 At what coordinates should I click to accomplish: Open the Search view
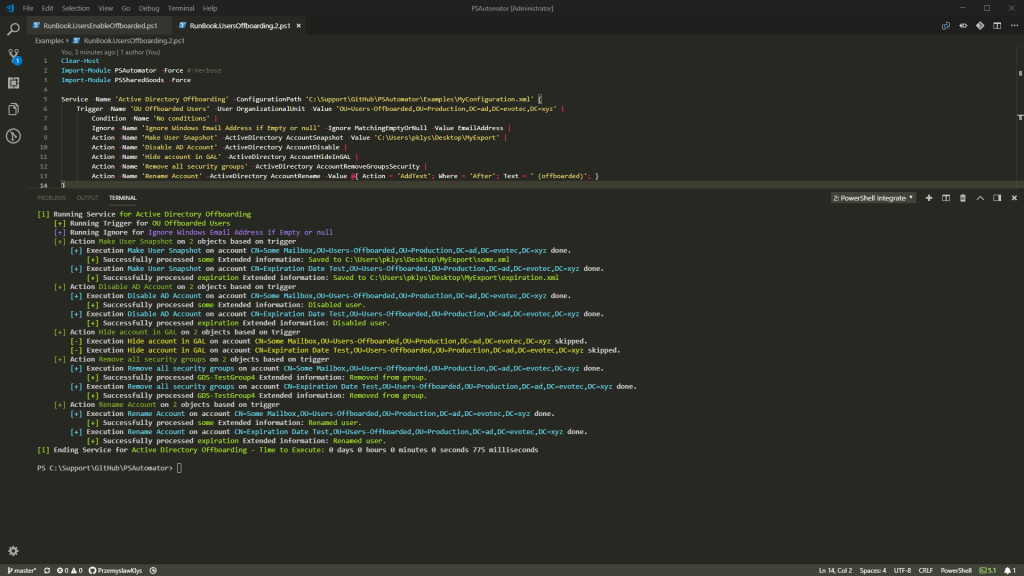(13, 30)
